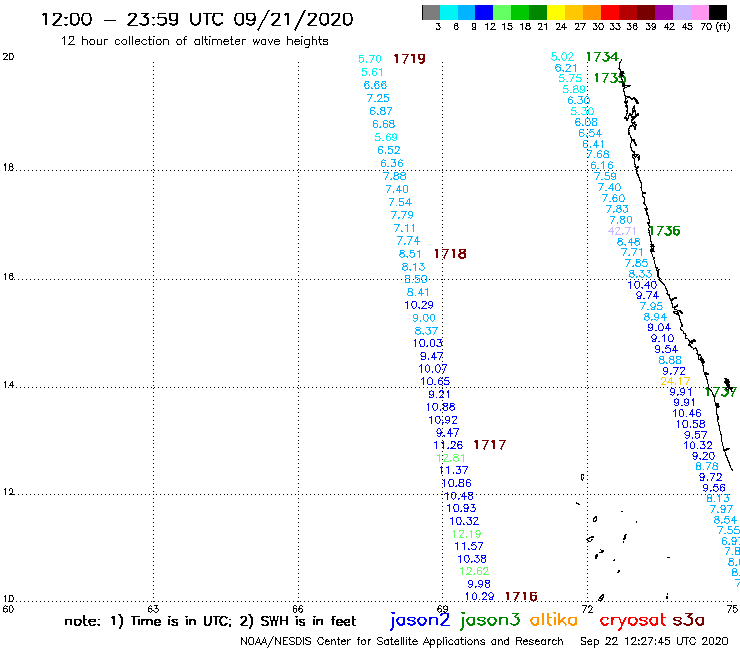Click the wave height 8.51 beside pass 1718

tap(410, 254)
